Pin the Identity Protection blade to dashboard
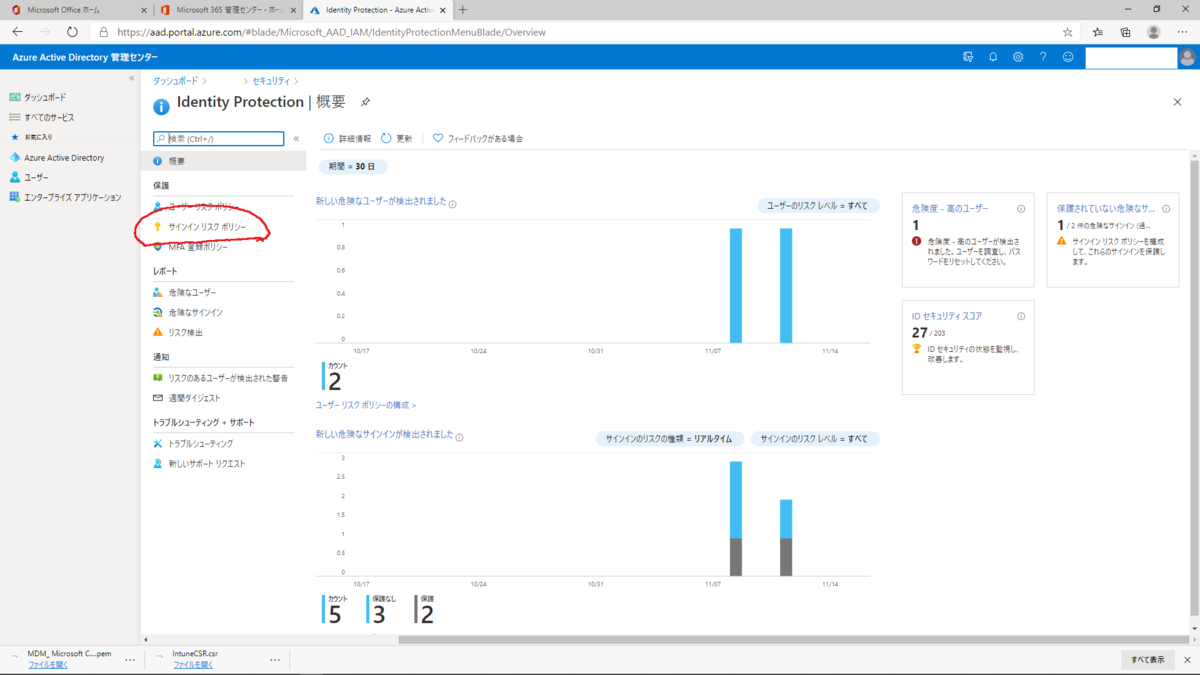 365,102
